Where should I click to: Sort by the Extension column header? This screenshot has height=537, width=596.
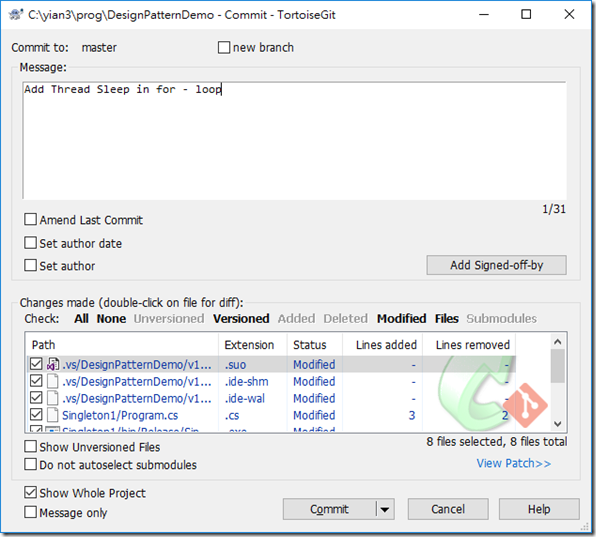(253, 345)
